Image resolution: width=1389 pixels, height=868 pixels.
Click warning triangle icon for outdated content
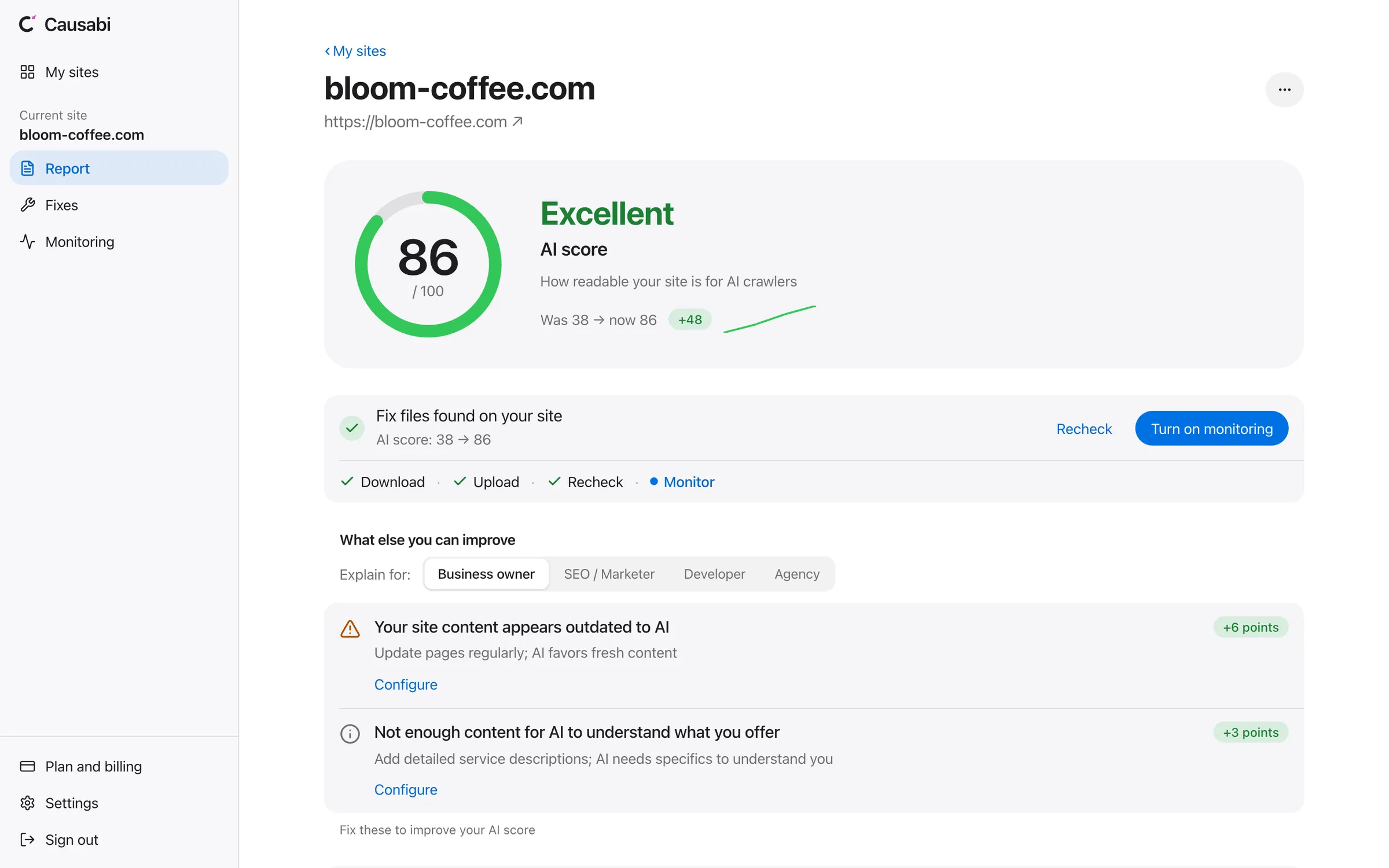pyautogui.click(x=350, y=629)
